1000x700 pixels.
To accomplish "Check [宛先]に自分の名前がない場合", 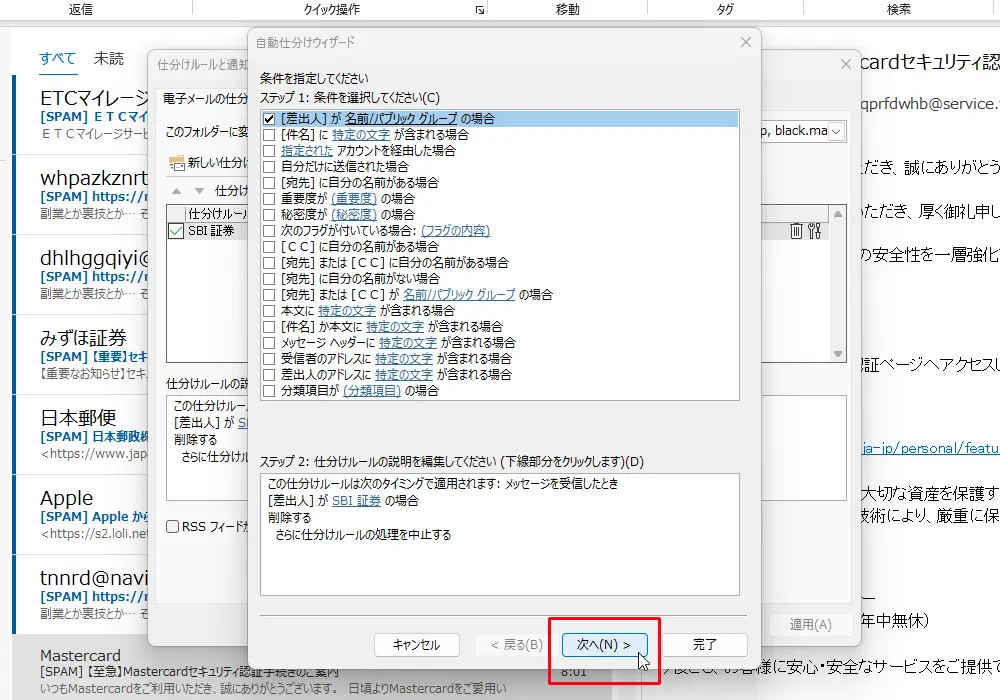I will pyautogui.click(x=269, y=279).
